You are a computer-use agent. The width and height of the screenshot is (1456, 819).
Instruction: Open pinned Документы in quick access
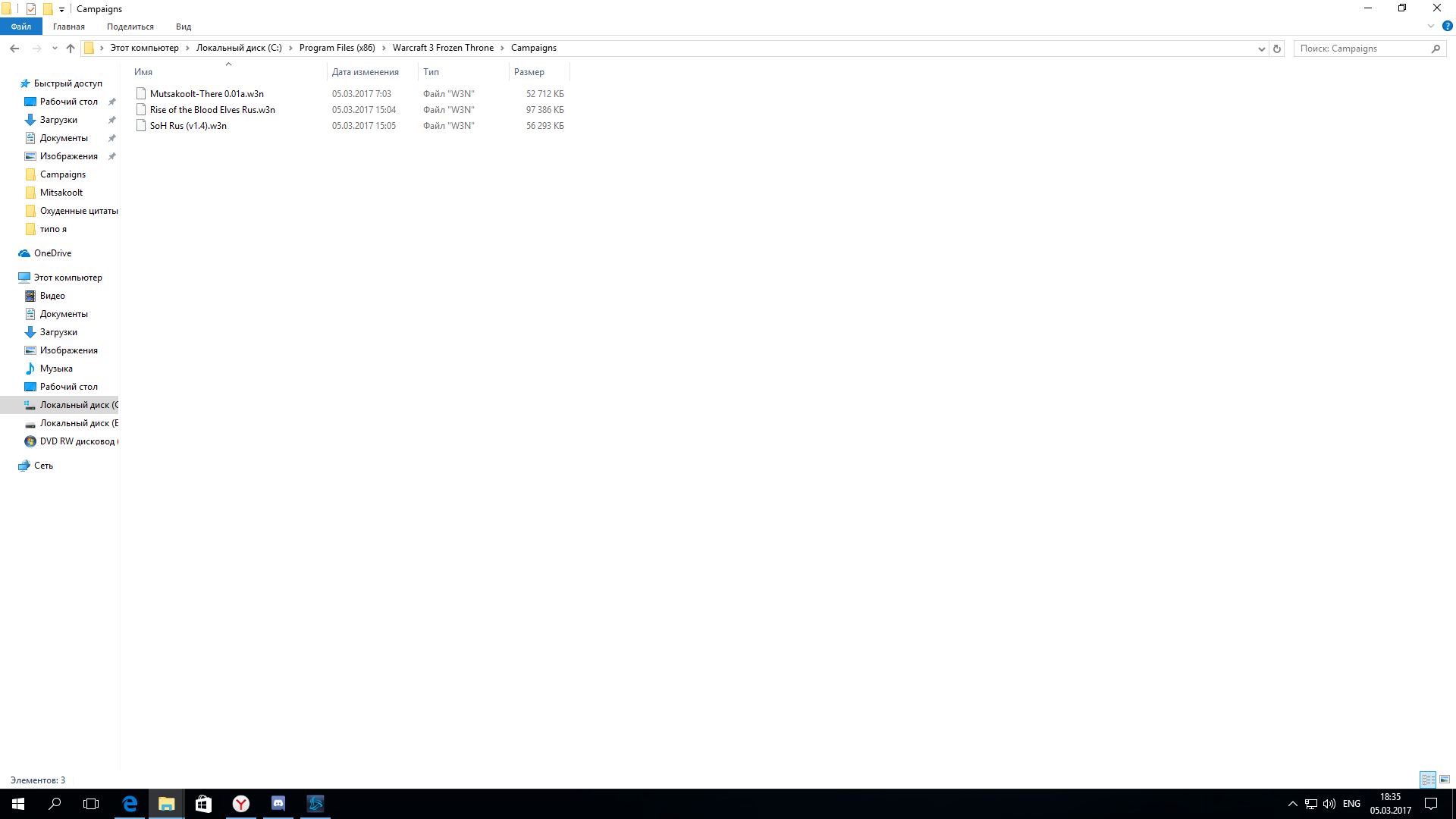[x=64, y=138]
